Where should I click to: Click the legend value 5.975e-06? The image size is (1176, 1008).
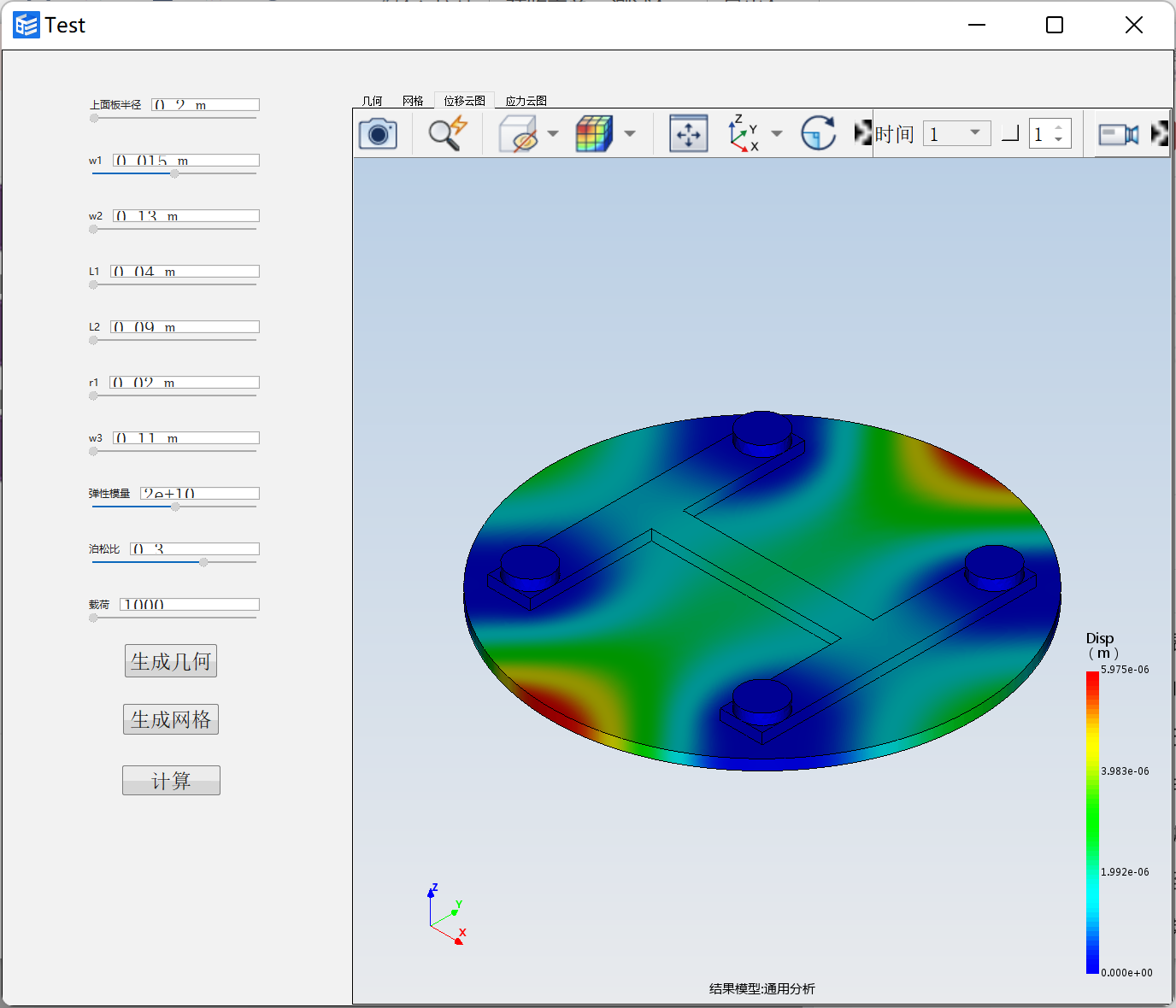[1125, 670]
